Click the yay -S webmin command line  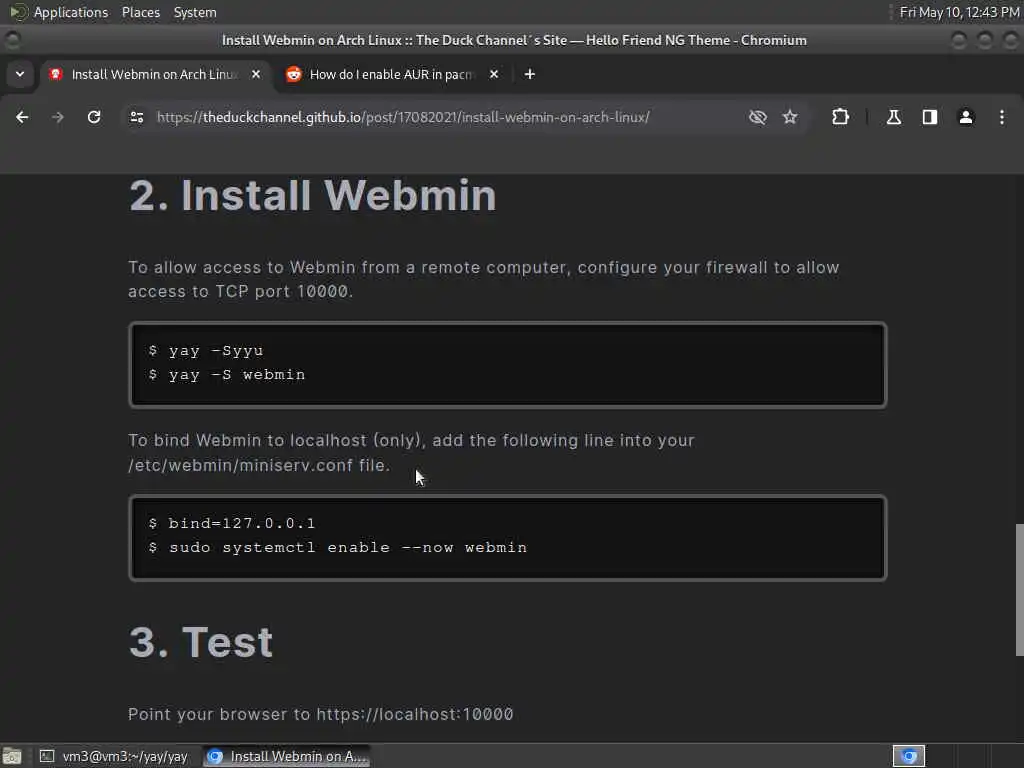[227, 375]
